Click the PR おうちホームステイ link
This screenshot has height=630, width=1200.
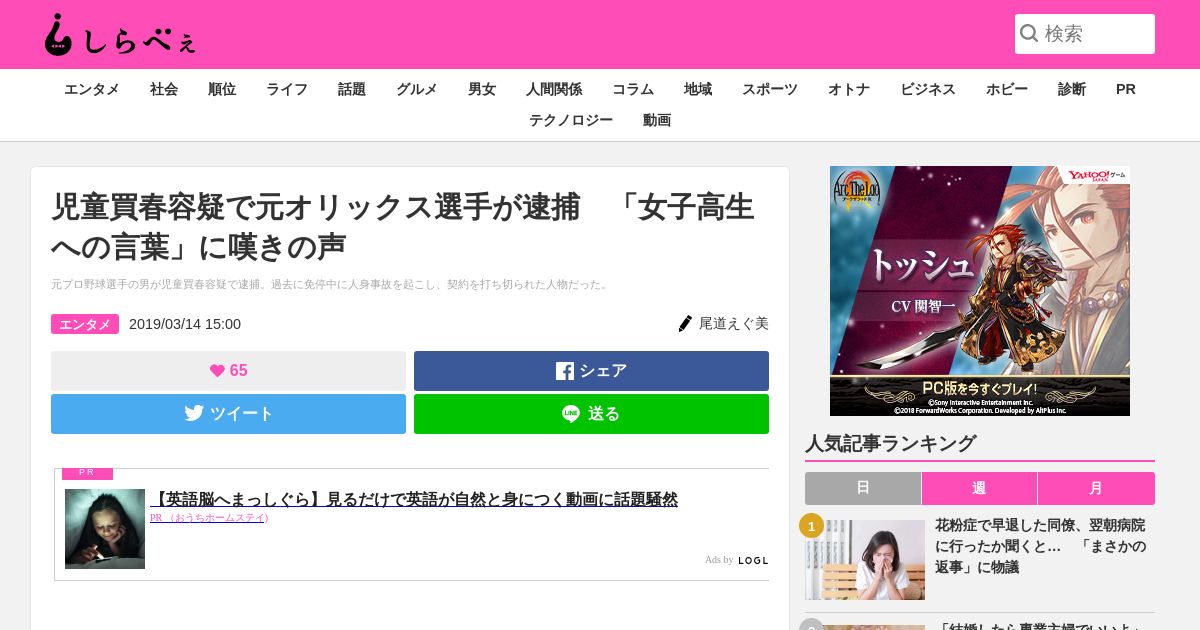pyautogui.click(x=209, y=518)
